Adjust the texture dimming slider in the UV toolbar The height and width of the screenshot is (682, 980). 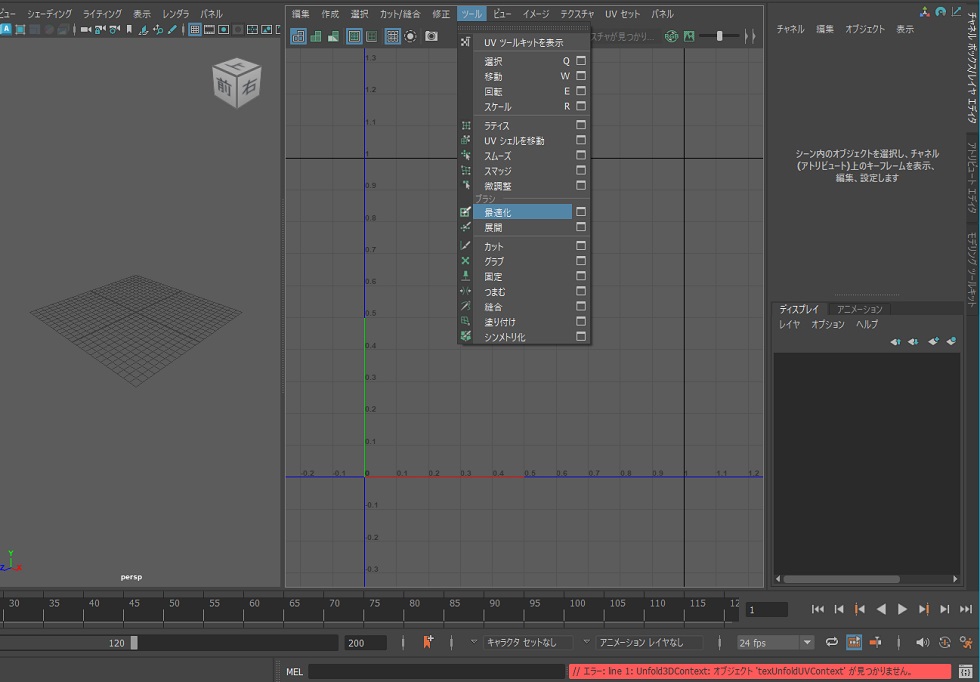[x=720, y=36]
